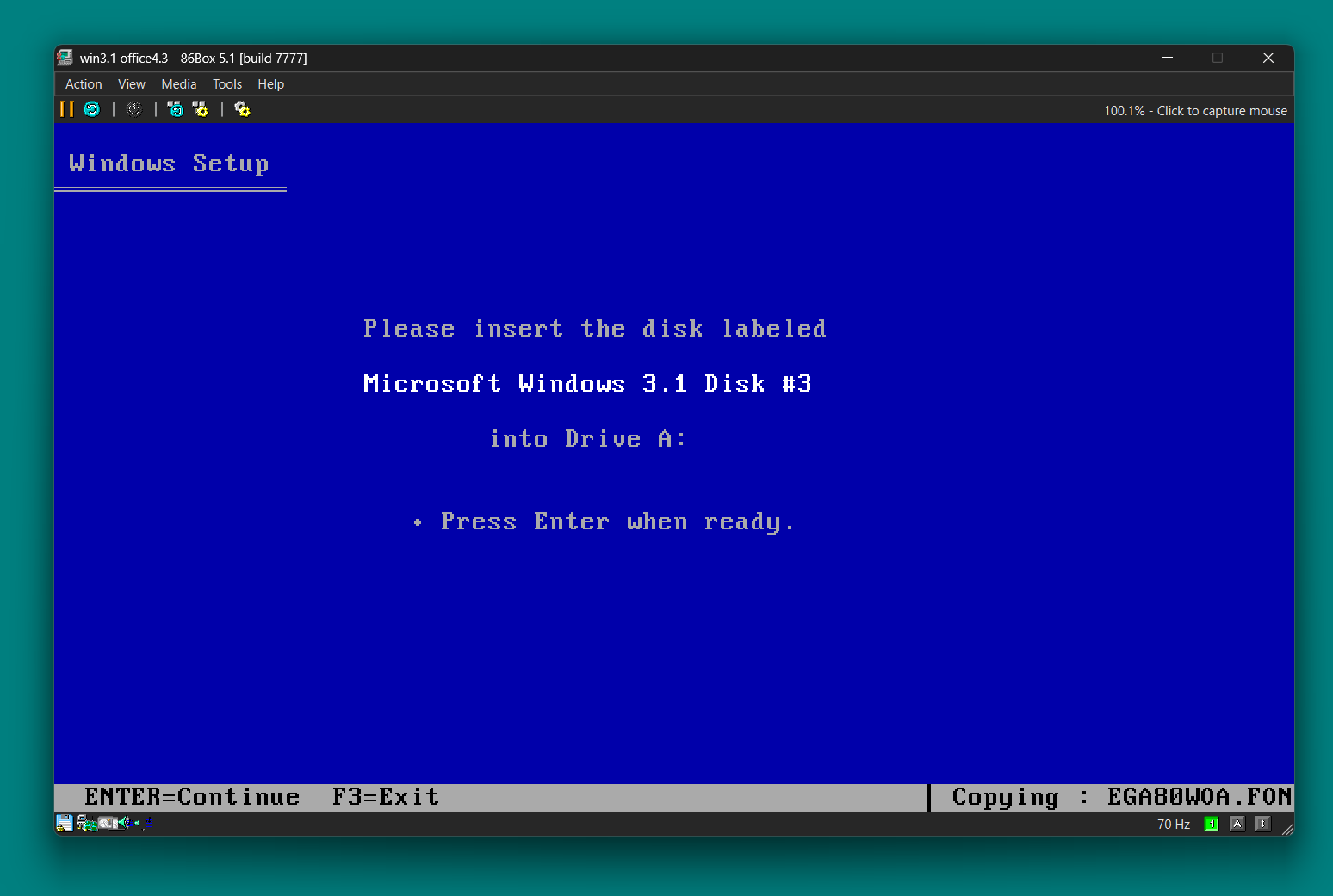Click the floppy drive status icon
This screenshot has width=1333, height=896.
[x=64, y=824]
